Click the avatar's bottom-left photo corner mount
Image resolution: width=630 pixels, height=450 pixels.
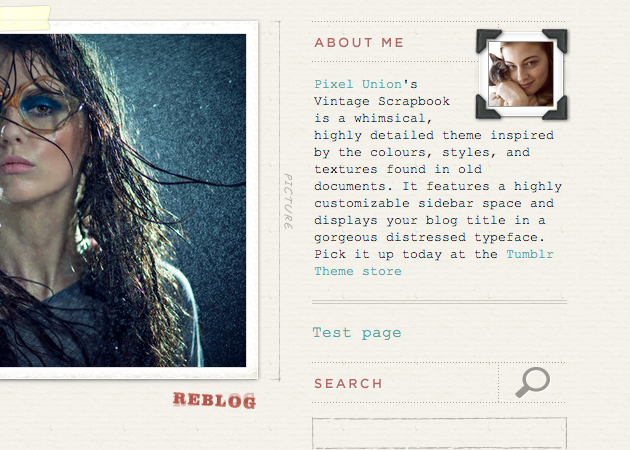pos(487,108)
